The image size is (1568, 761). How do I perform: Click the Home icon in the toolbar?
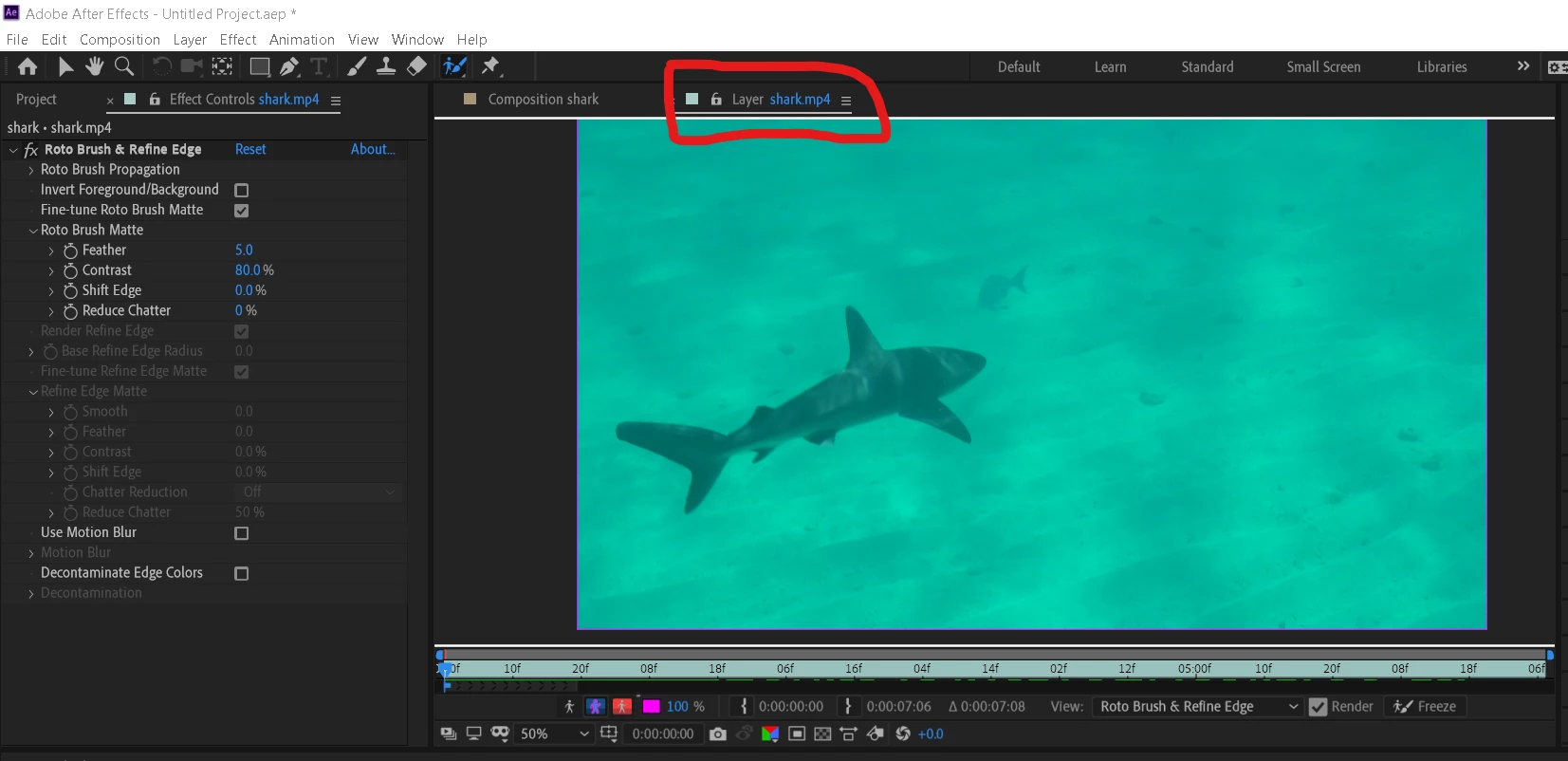tap(28, 66)
